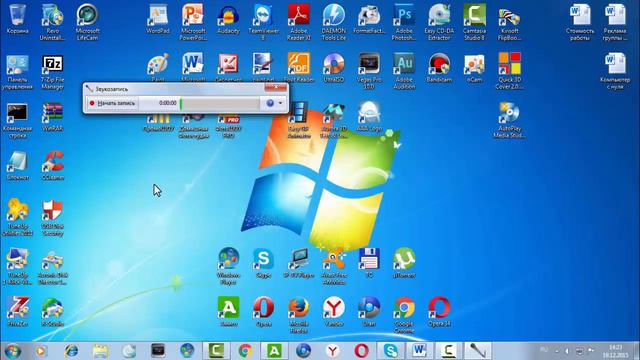Open Windows Player desktop shortcut

pos(228,267)
